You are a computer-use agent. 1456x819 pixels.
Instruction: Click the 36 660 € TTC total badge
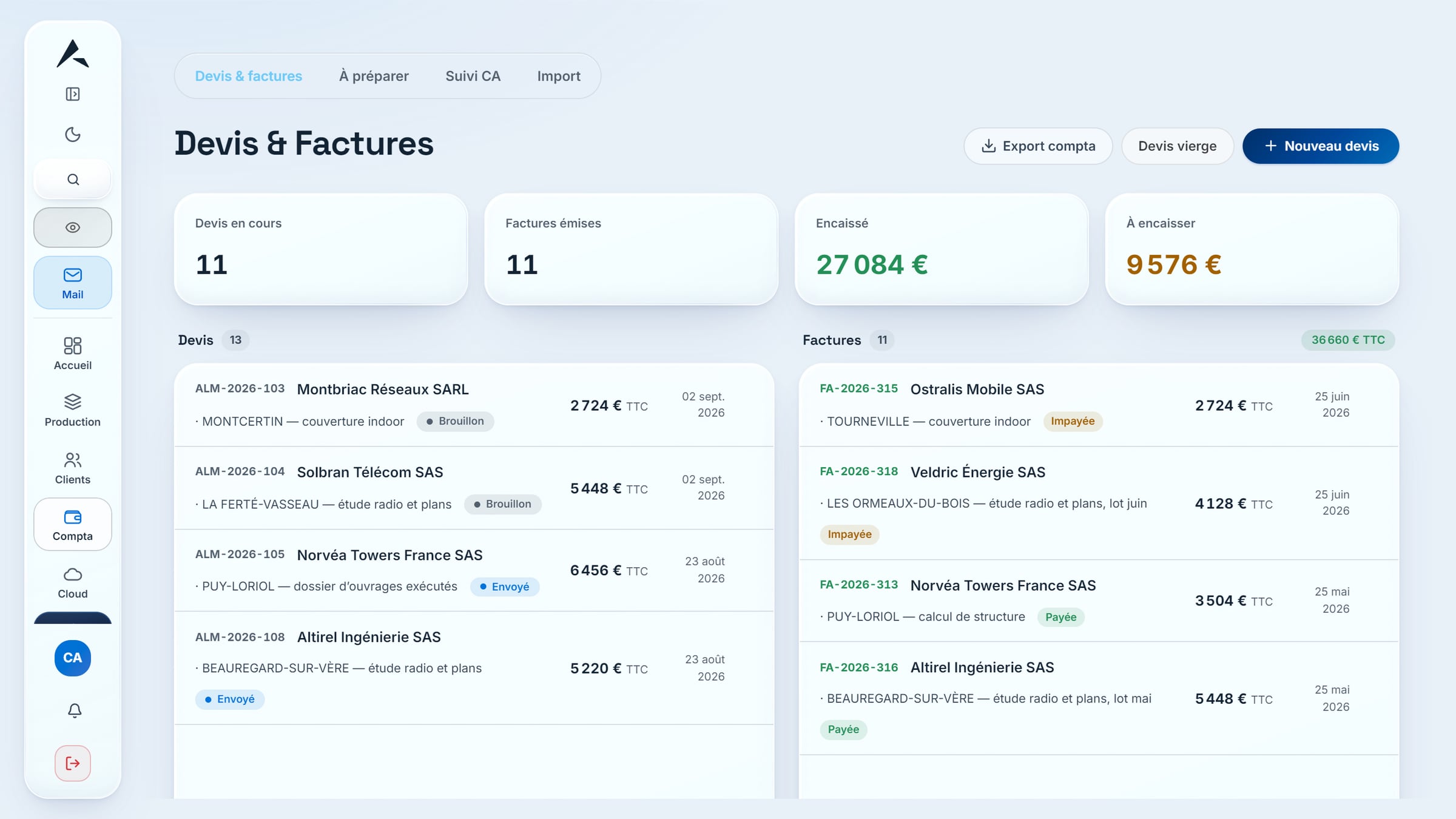[1348, 340]
